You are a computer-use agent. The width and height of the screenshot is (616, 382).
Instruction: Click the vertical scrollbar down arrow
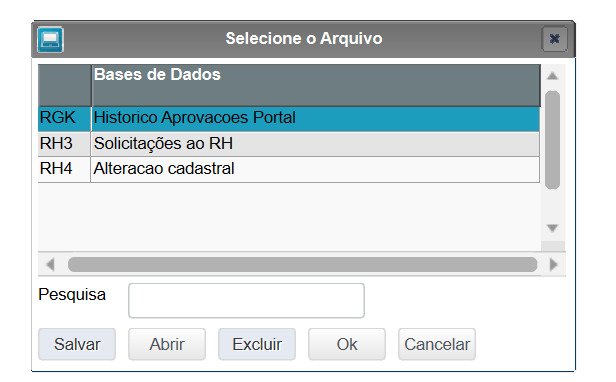[x=552, y=228]
